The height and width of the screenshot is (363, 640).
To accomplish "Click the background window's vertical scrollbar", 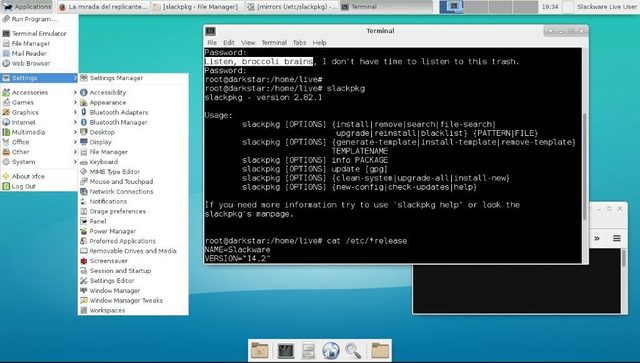I will 623,281.
